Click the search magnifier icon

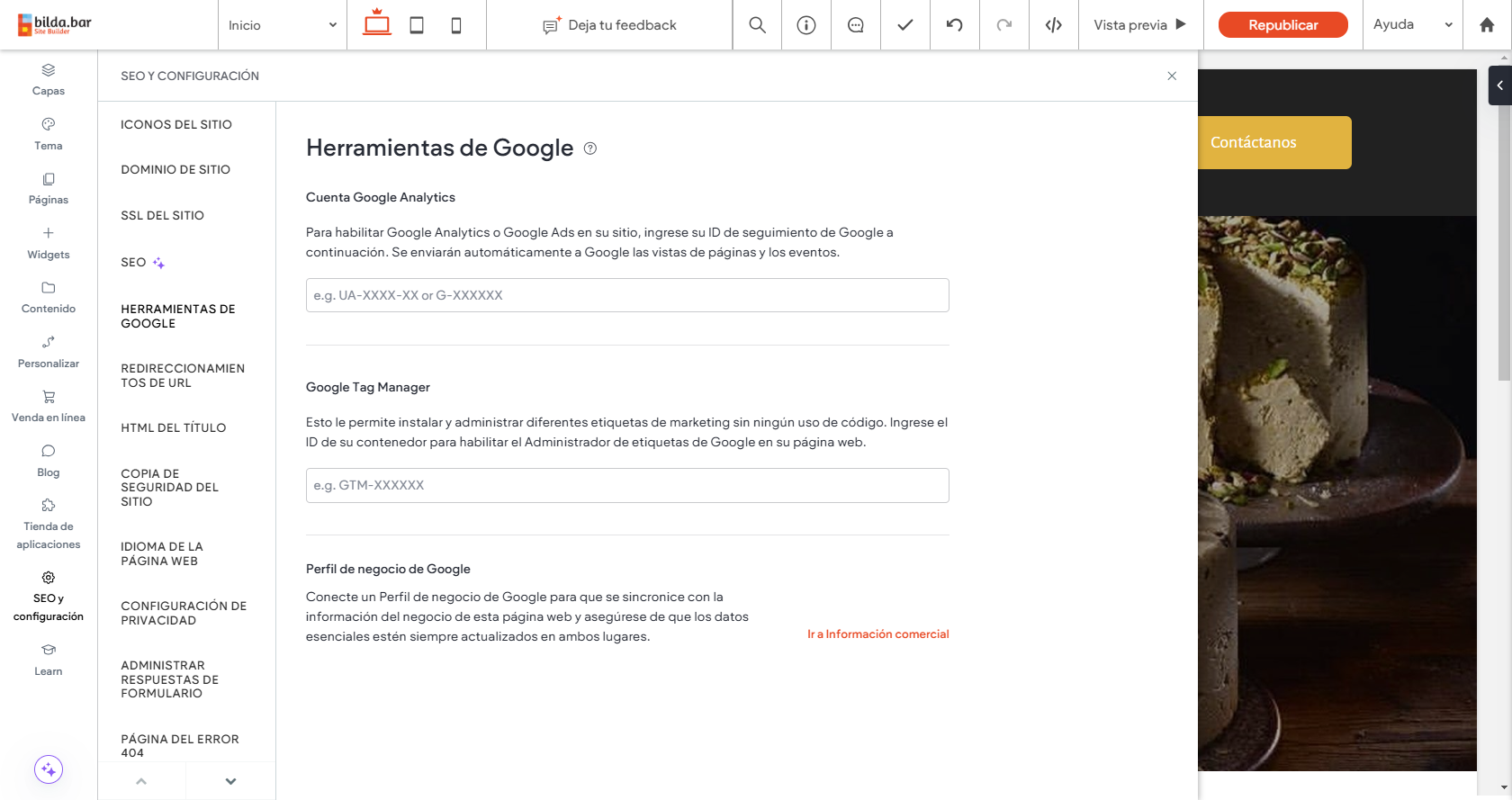tap(758, 25)
